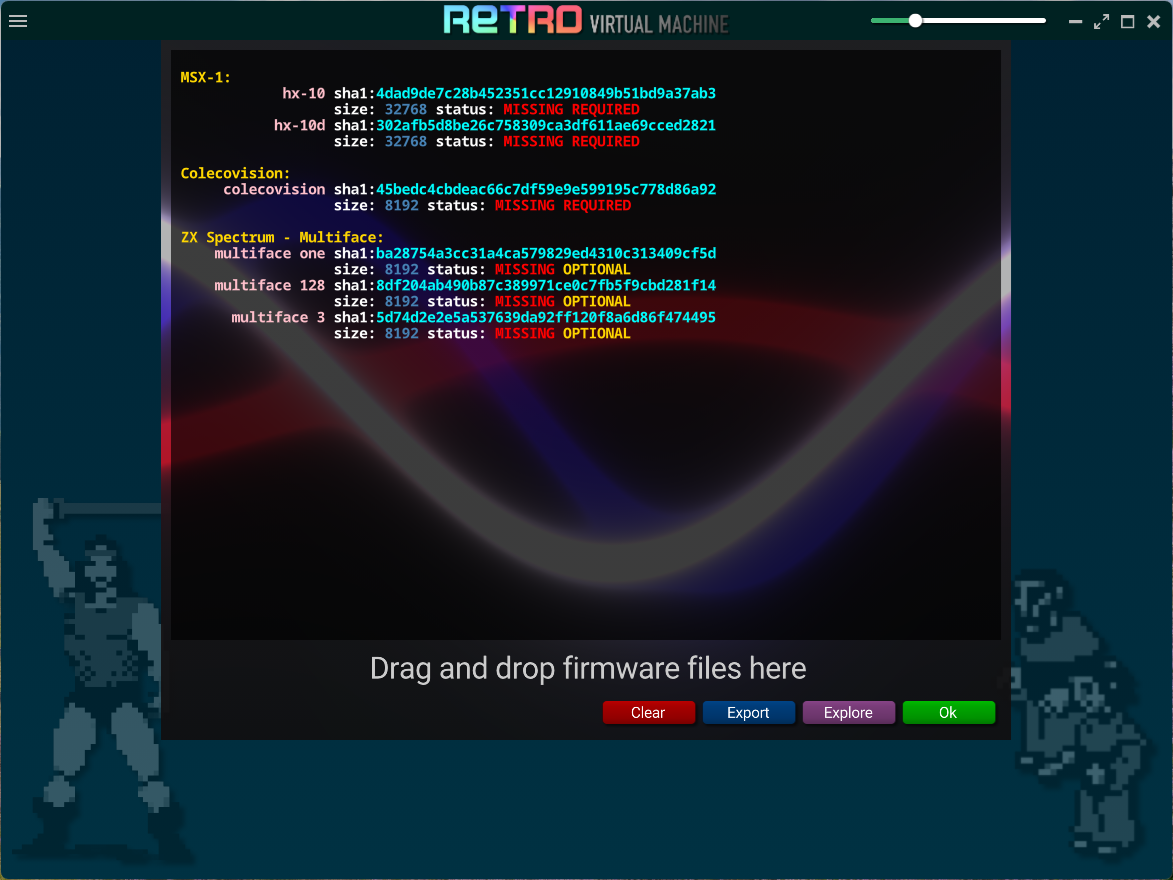Select the 'ZX Spectrum - Multiface:' heading
This screenshot has width=1173, height=880.
282,237
